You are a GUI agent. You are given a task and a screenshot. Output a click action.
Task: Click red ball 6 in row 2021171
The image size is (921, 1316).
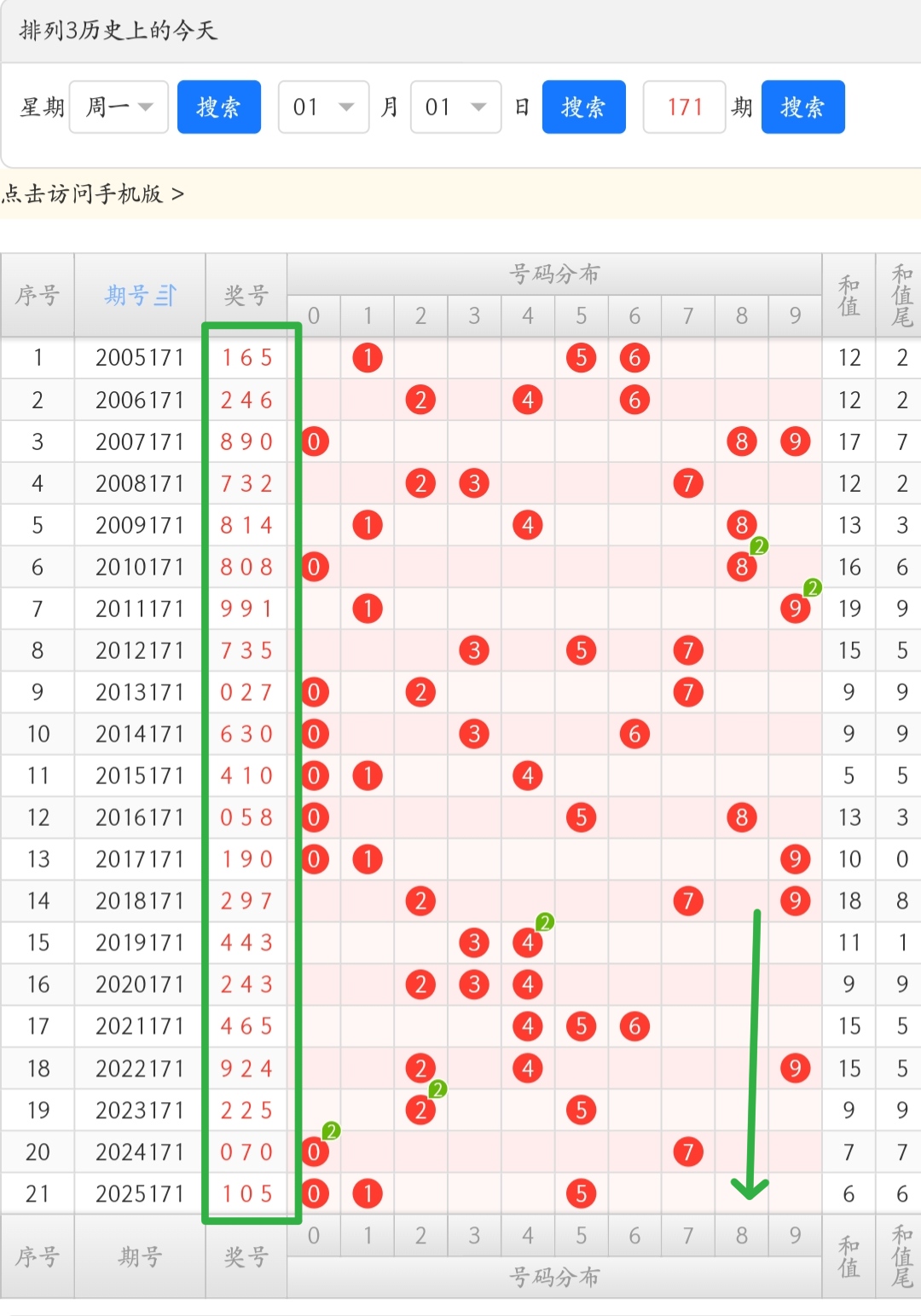click(x=634, y=1026)
